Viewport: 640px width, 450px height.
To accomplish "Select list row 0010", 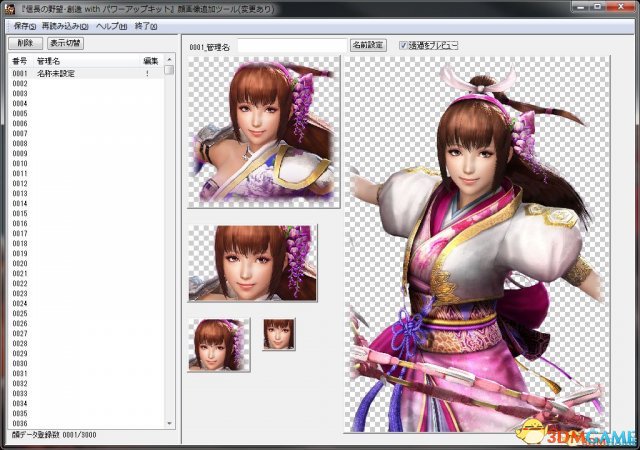I will click(87, 163).
